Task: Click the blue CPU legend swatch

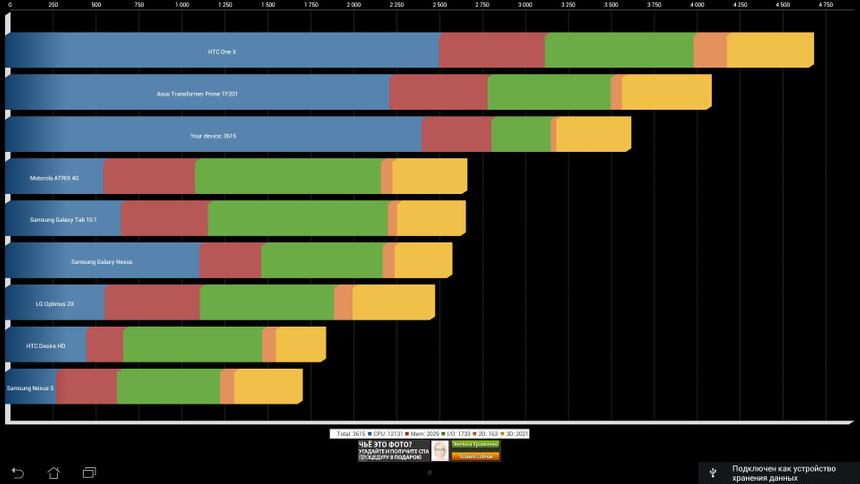Action: coord(370,434)
